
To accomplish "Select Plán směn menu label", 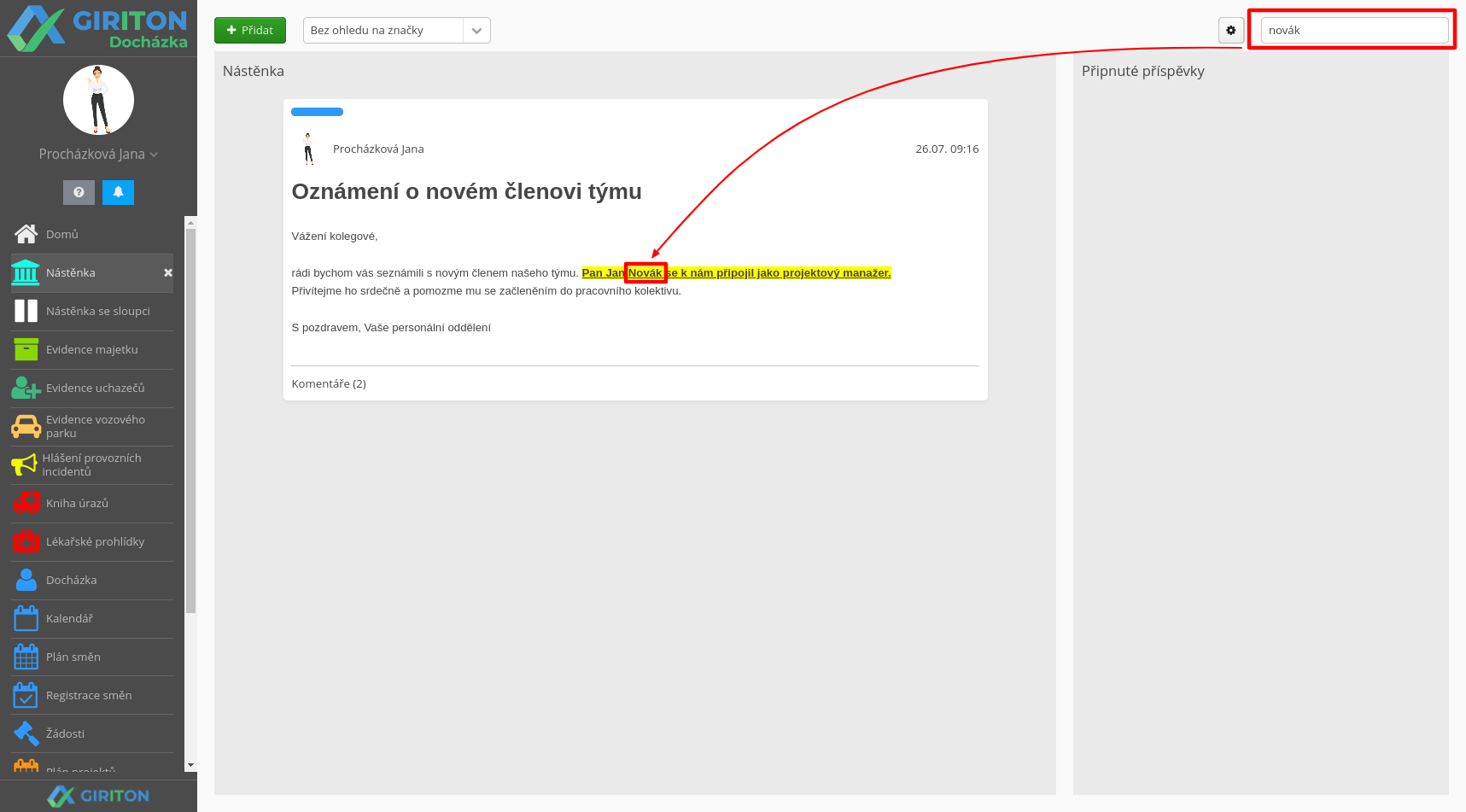I will pos(73,657).
